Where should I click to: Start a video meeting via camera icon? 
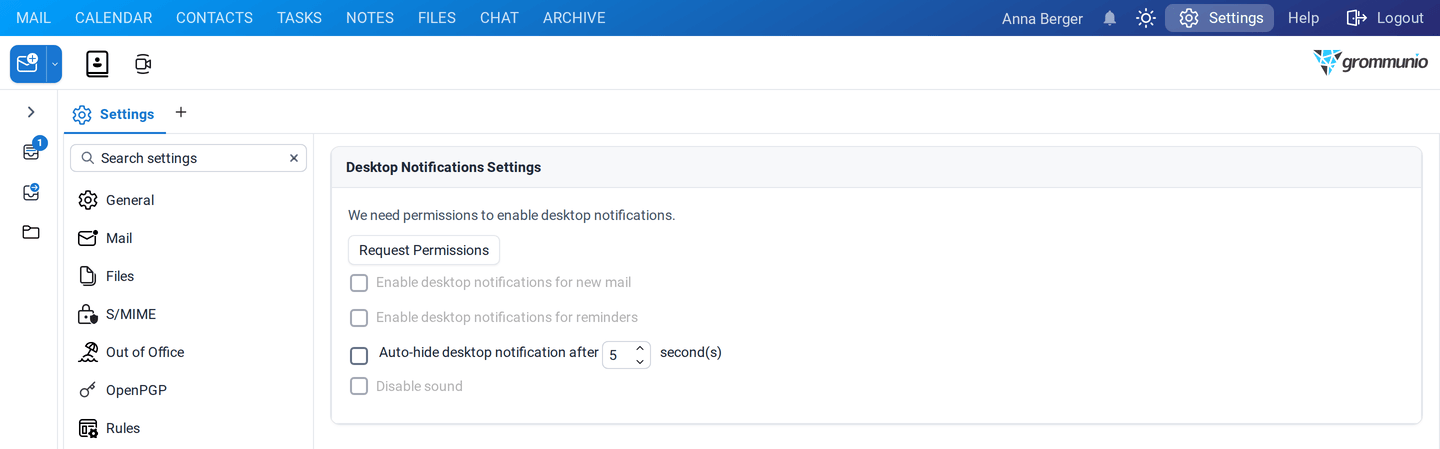point(143,64)
